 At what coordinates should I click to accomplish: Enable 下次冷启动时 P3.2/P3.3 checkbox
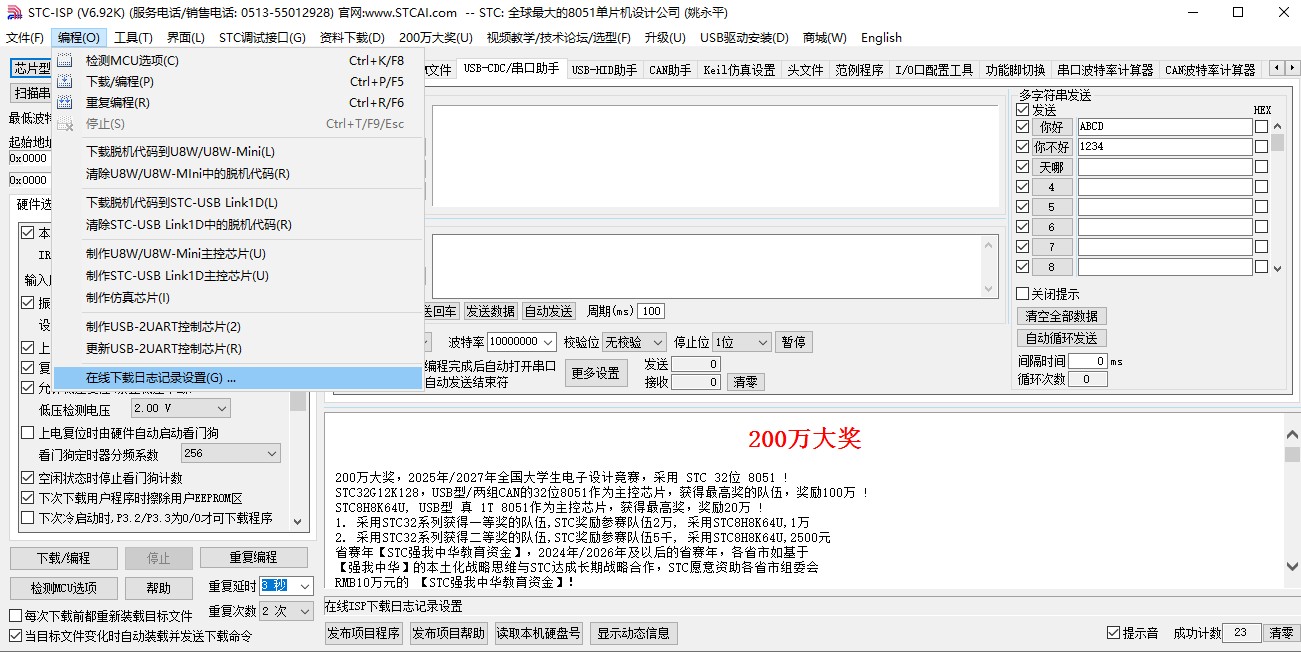coord(28,518)
